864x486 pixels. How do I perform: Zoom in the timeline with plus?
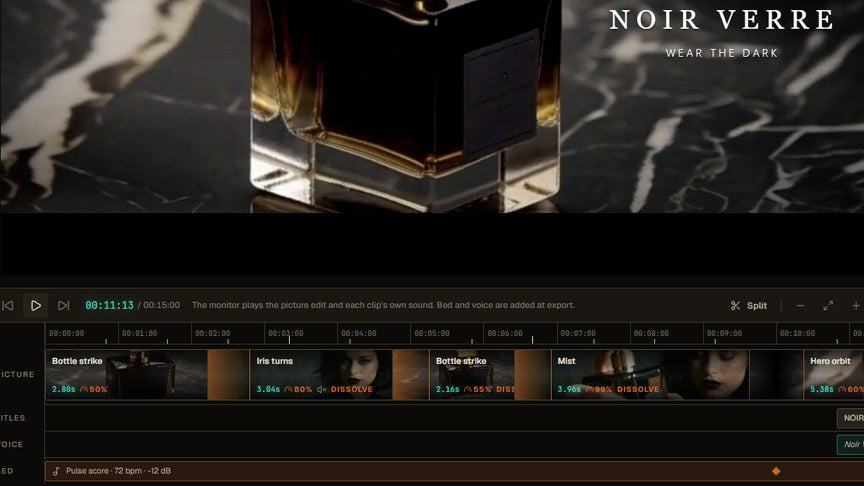(856, 305)
